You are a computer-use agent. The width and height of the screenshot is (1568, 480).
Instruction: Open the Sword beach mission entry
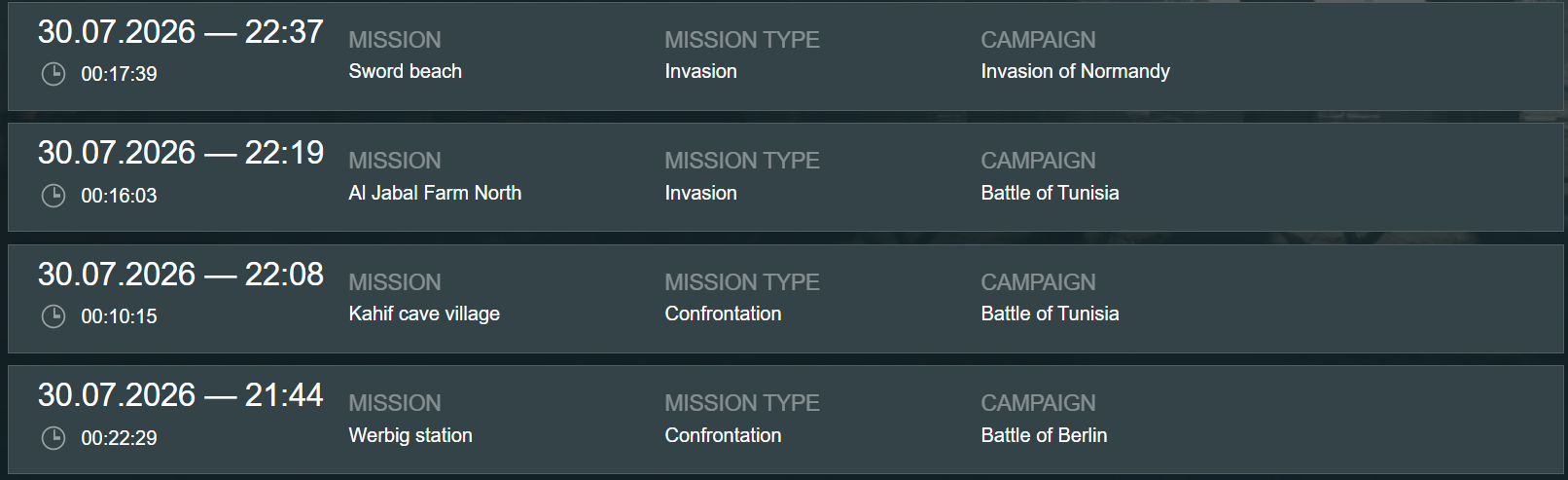pos(405,71)
